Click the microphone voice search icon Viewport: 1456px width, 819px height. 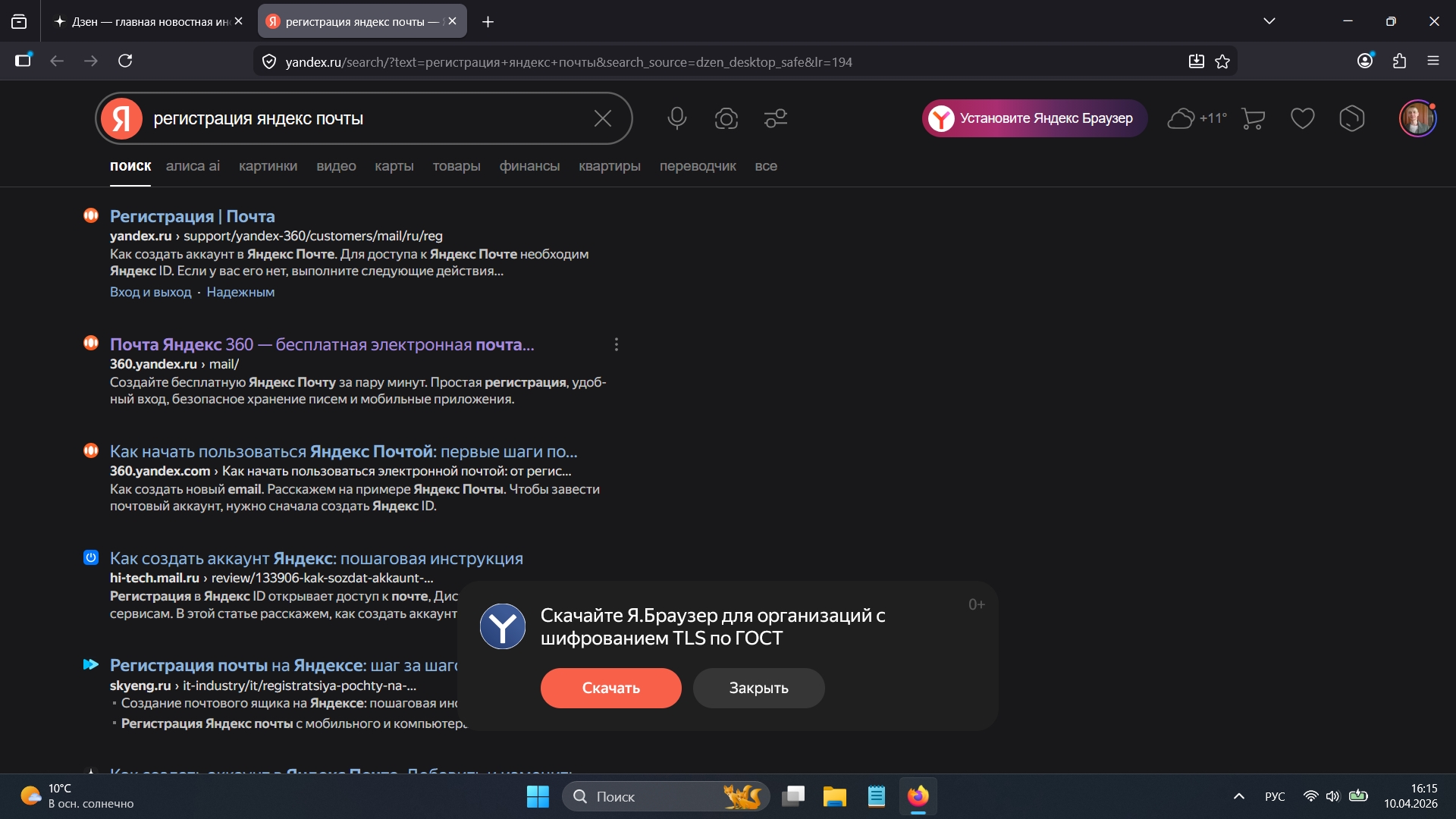(676, 118)
